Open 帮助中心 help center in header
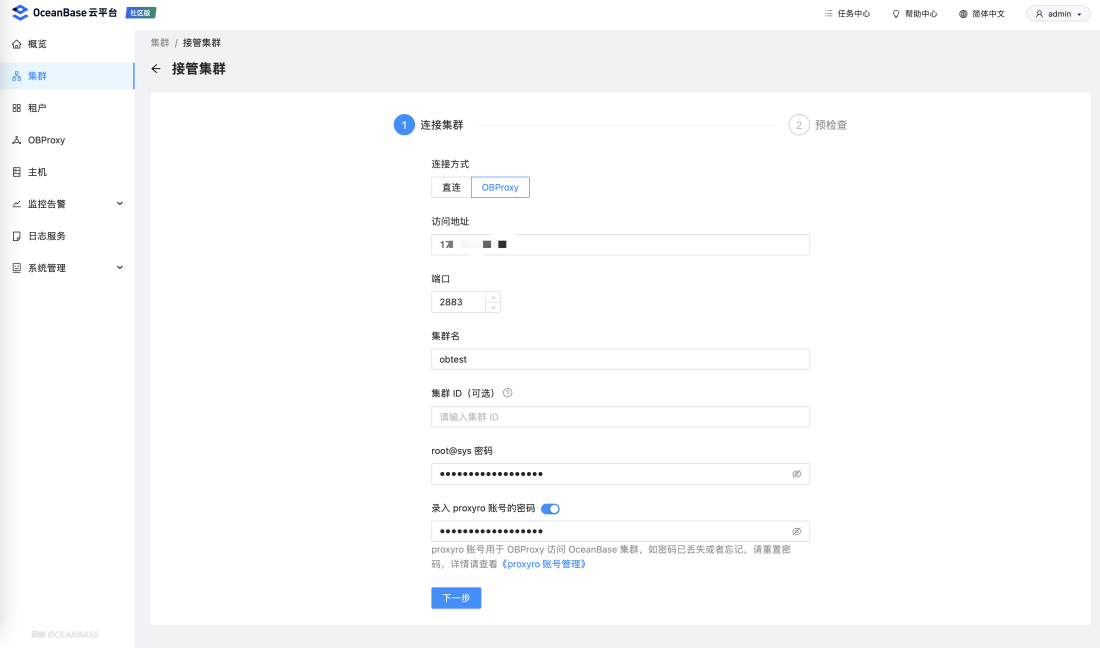Screen dimensions: 1100x648 (x=914, y=13)
